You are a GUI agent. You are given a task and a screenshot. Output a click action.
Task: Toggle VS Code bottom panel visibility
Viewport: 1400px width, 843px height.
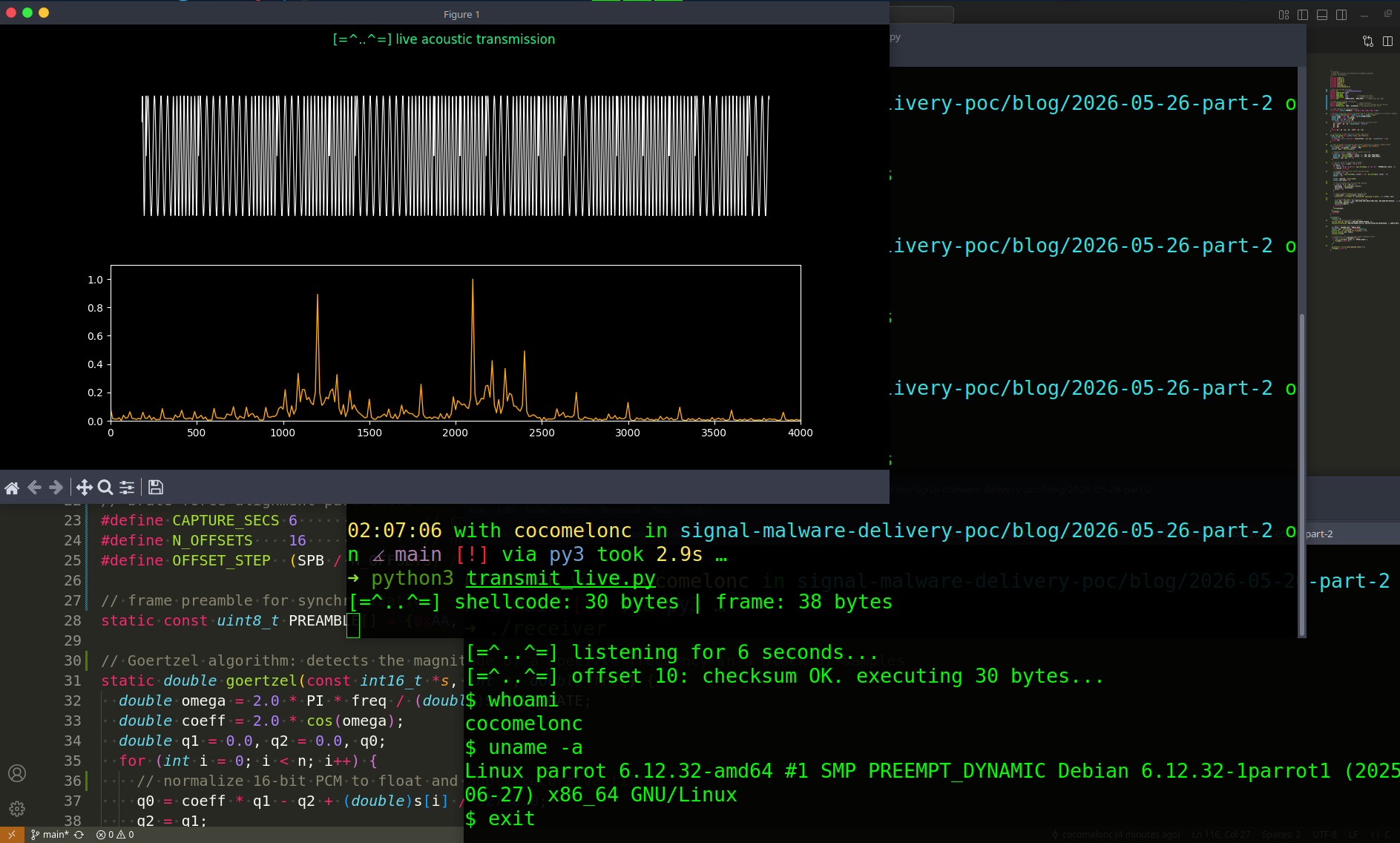pyautogui.click(x=1322, y=15)
